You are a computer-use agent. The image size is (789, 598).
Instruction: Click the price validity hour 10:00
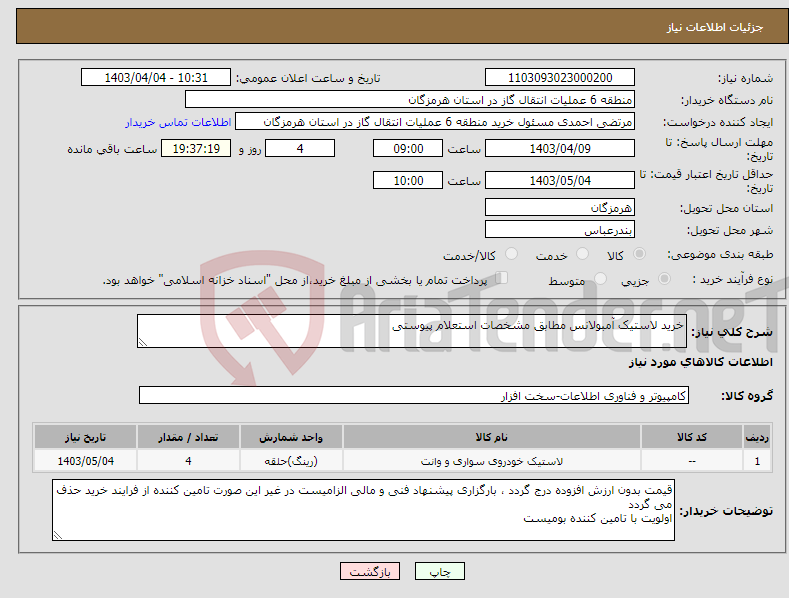point(408,180)
